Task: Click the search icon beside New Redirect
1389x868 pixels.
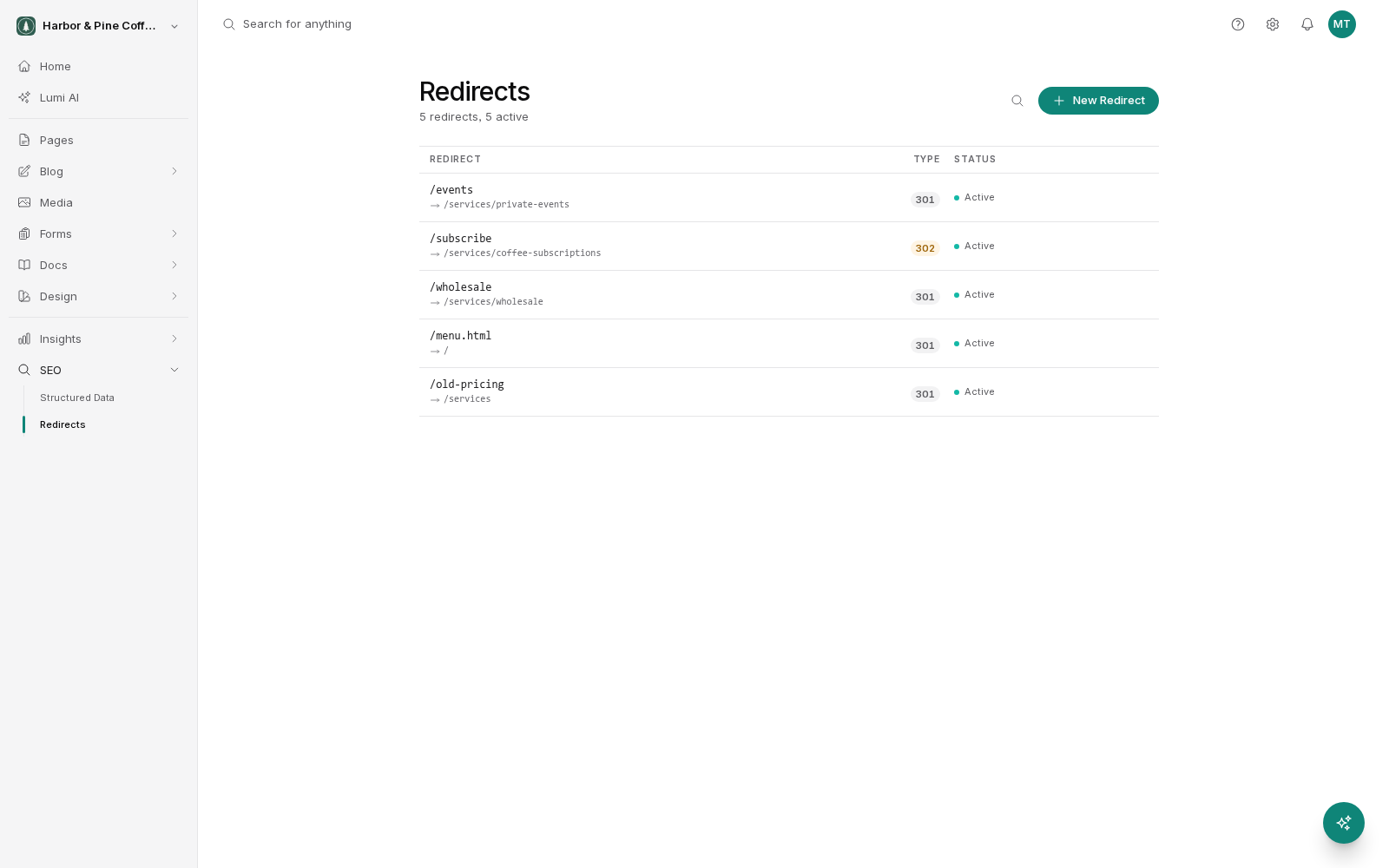Action: (x=1017, y=101)
